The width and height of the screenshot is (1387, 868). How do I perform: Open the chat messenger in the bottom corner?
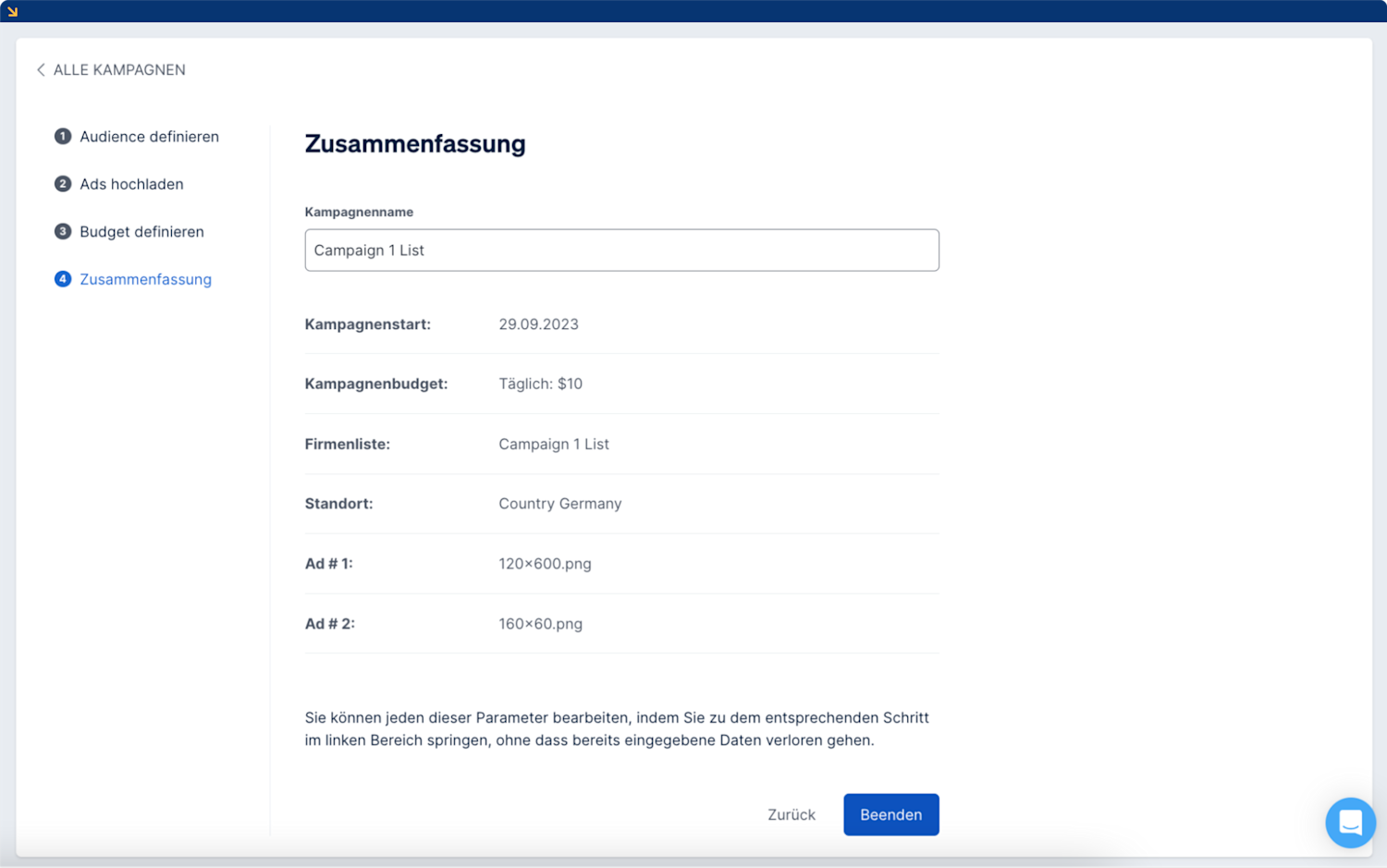point(1350,823)
